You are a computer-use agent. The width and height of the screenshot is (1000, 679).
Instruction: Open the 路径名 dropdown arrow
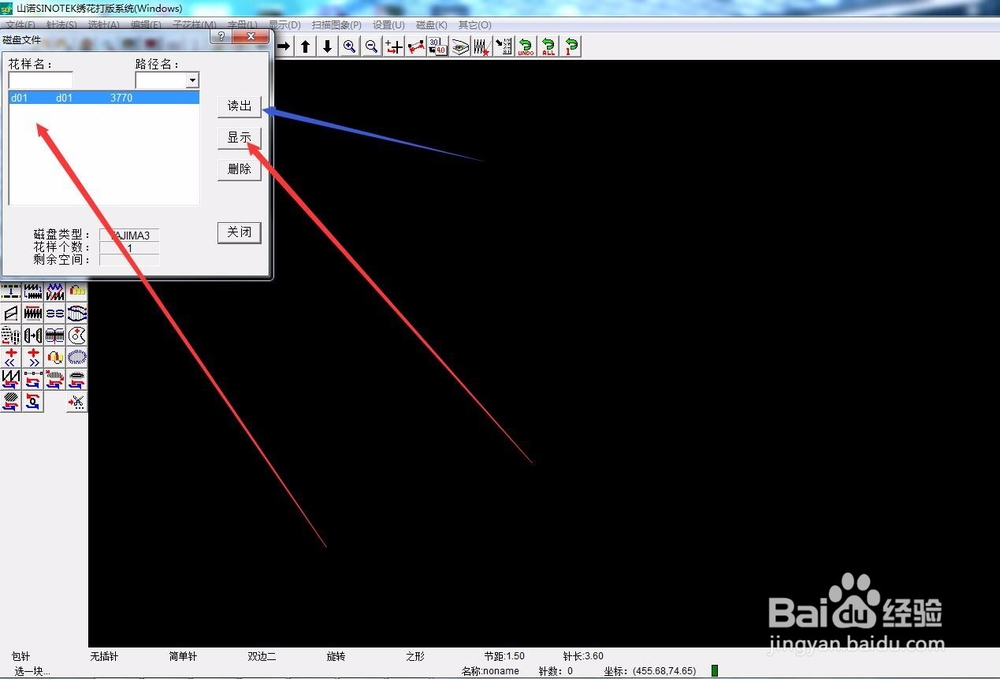(x=192, y=80)
